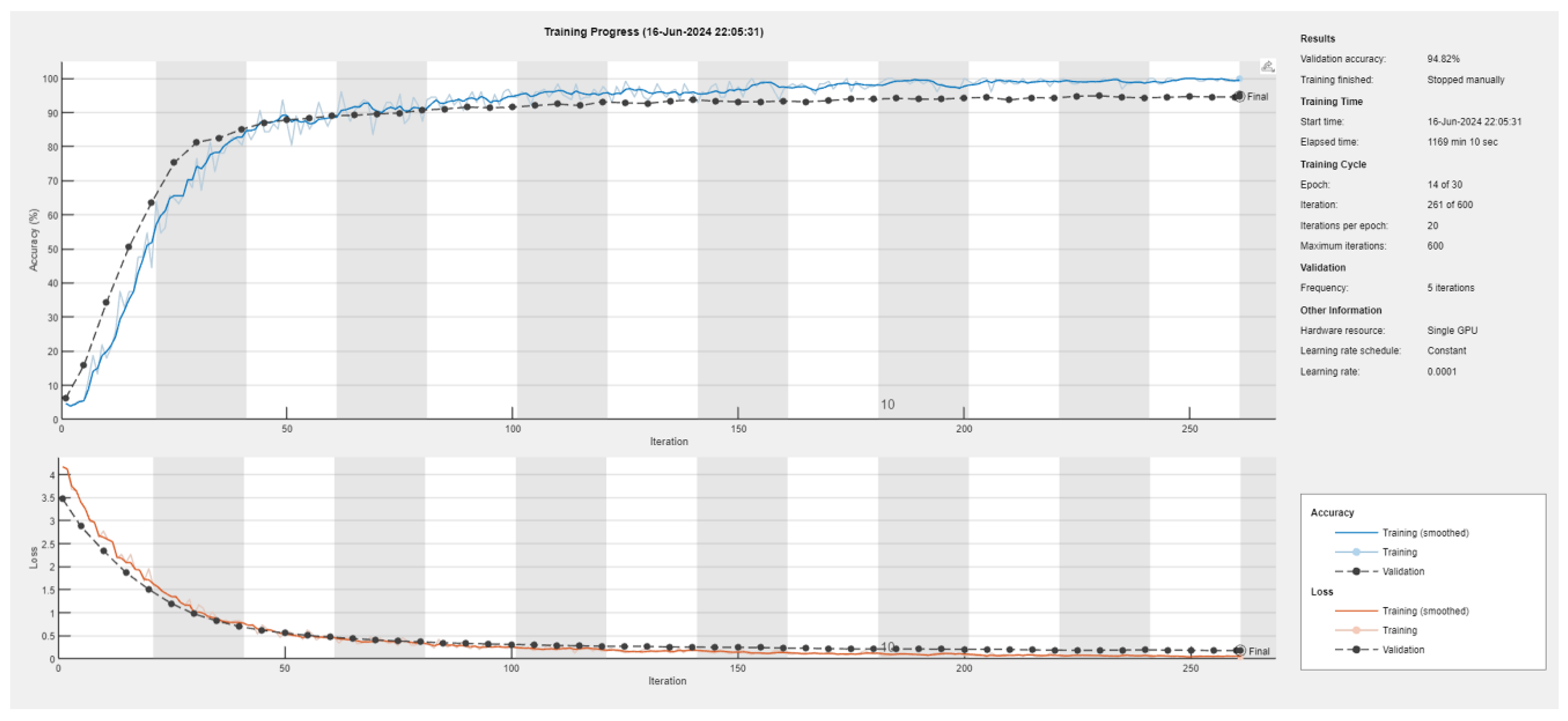Click the Iteration label under loss plot
The height and width of the screenshot is (721, 1568).
point(667,681)
